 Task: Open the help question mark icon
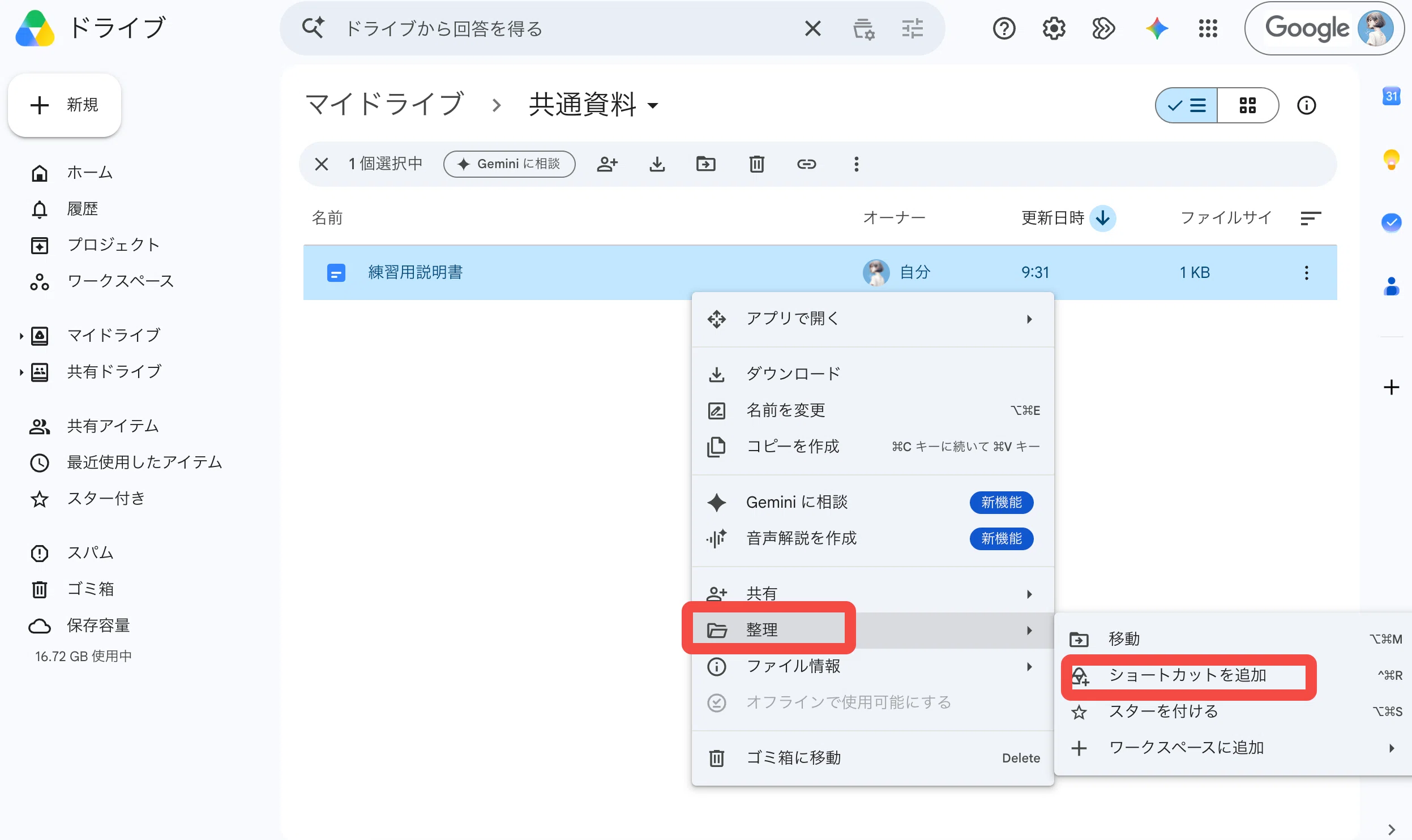(x=1004, y=28)
